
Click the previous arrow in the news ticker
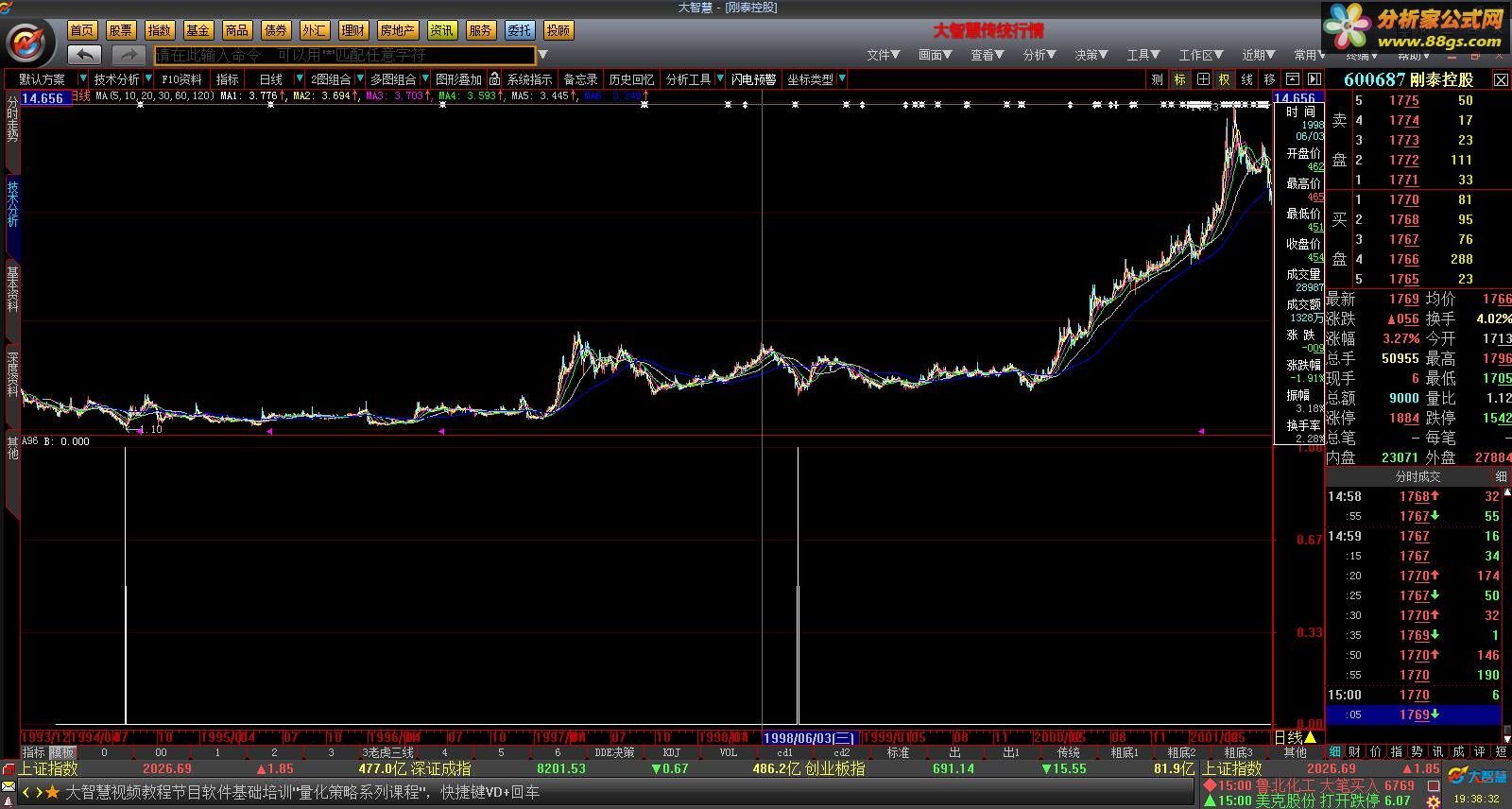(26, 792)
